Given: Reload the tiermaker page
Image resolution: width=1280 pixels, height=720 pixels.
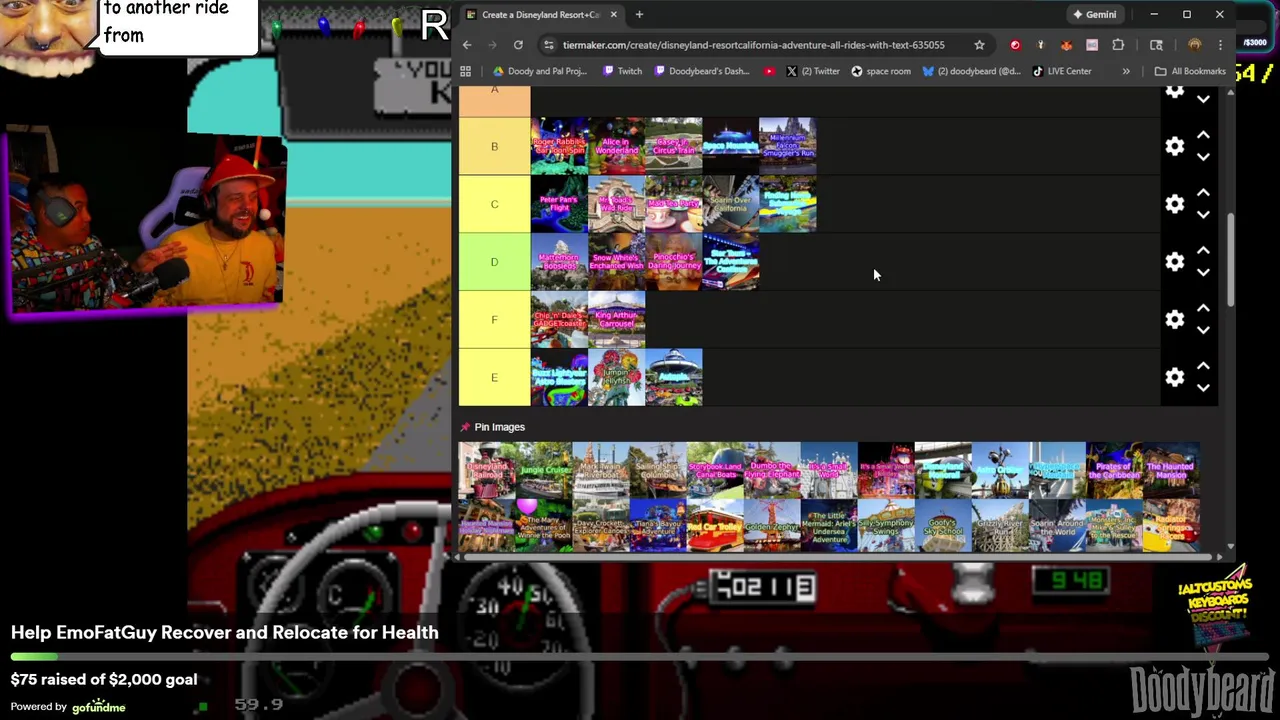Looking at the screenshot, I should [518, 45].
